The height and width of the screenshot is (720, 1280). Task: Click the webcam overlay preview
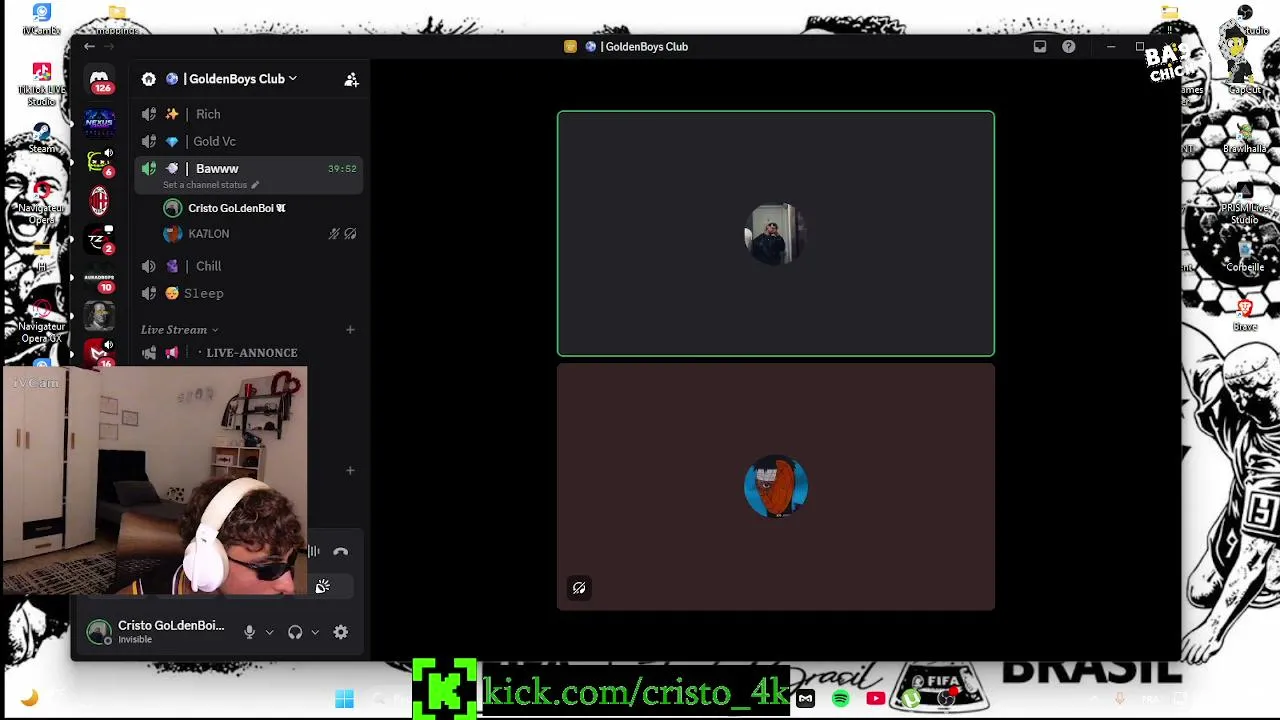(x=155, y=481)
